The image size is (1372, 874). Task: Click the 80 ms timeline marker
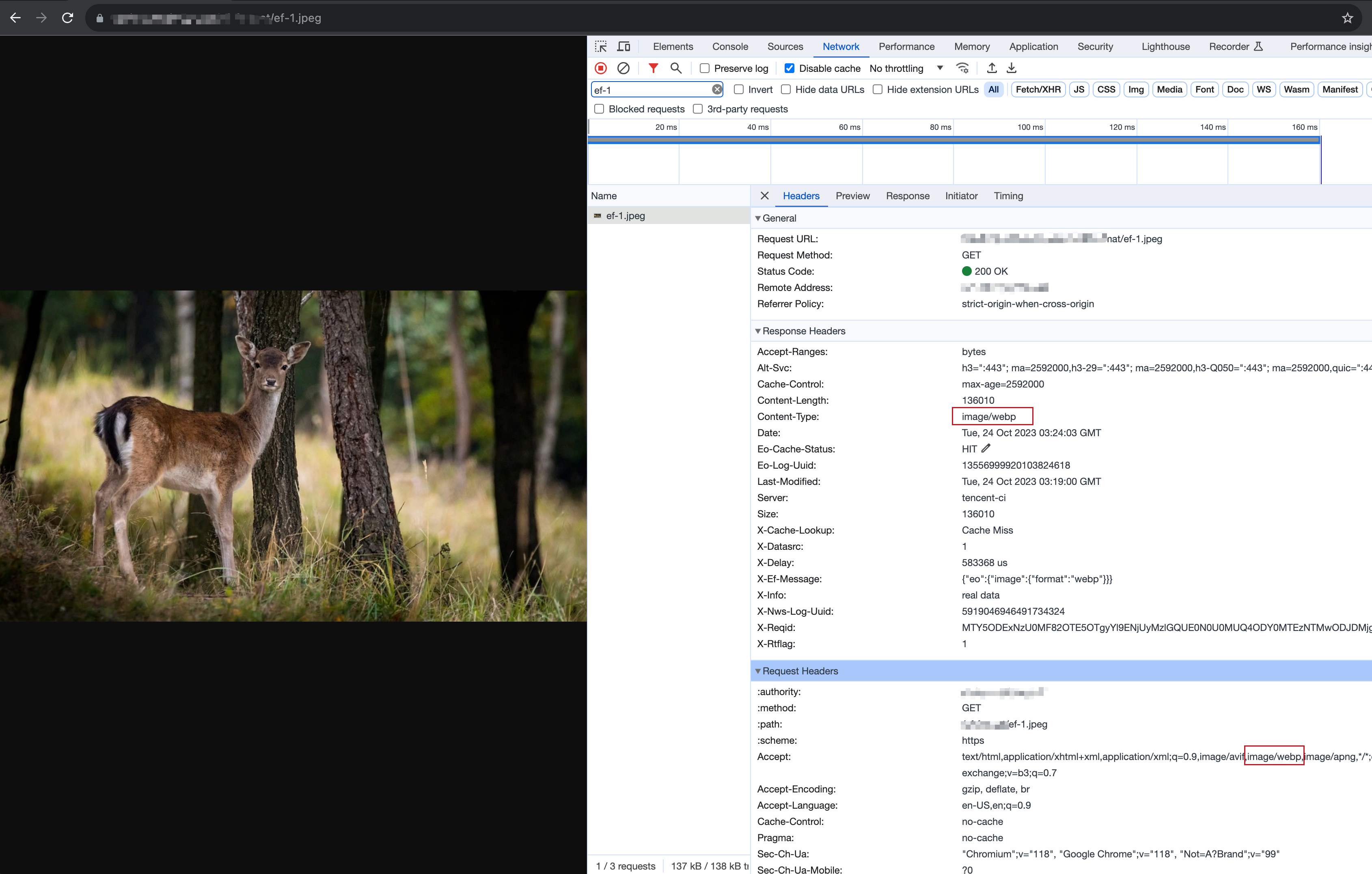[x=940, y=127]
